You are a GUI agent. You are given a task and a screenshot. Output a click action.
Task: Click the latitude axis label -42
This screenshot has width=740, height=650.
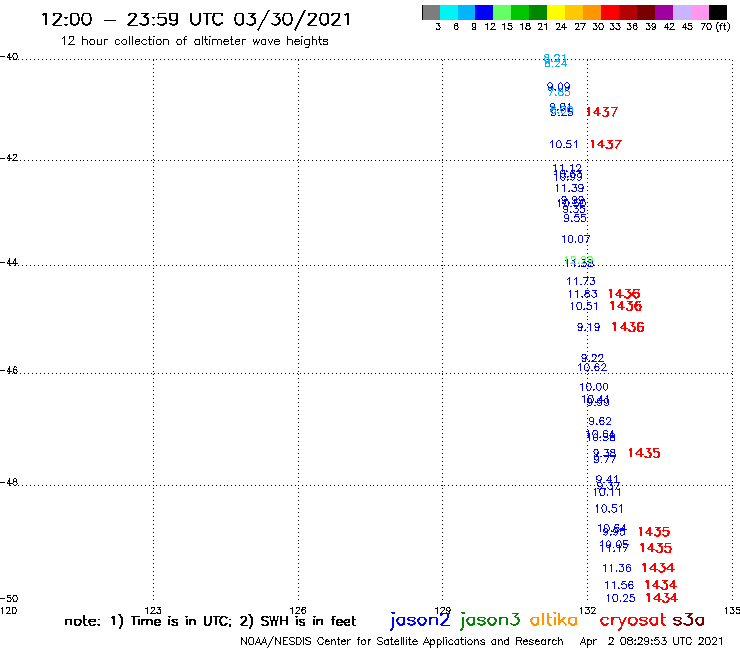(x=9, y=158)
